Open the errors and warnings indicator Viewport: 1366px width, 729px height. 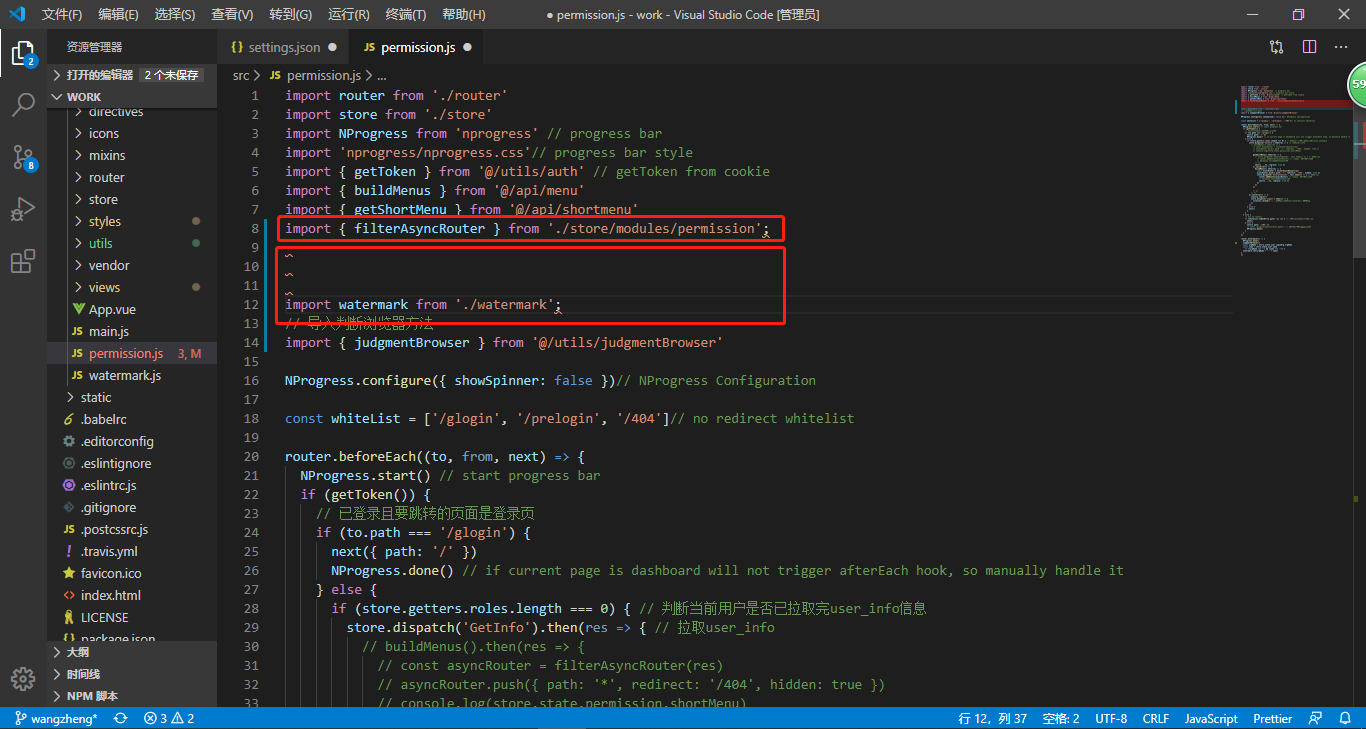pyautogui.click(x=169, y=718)
